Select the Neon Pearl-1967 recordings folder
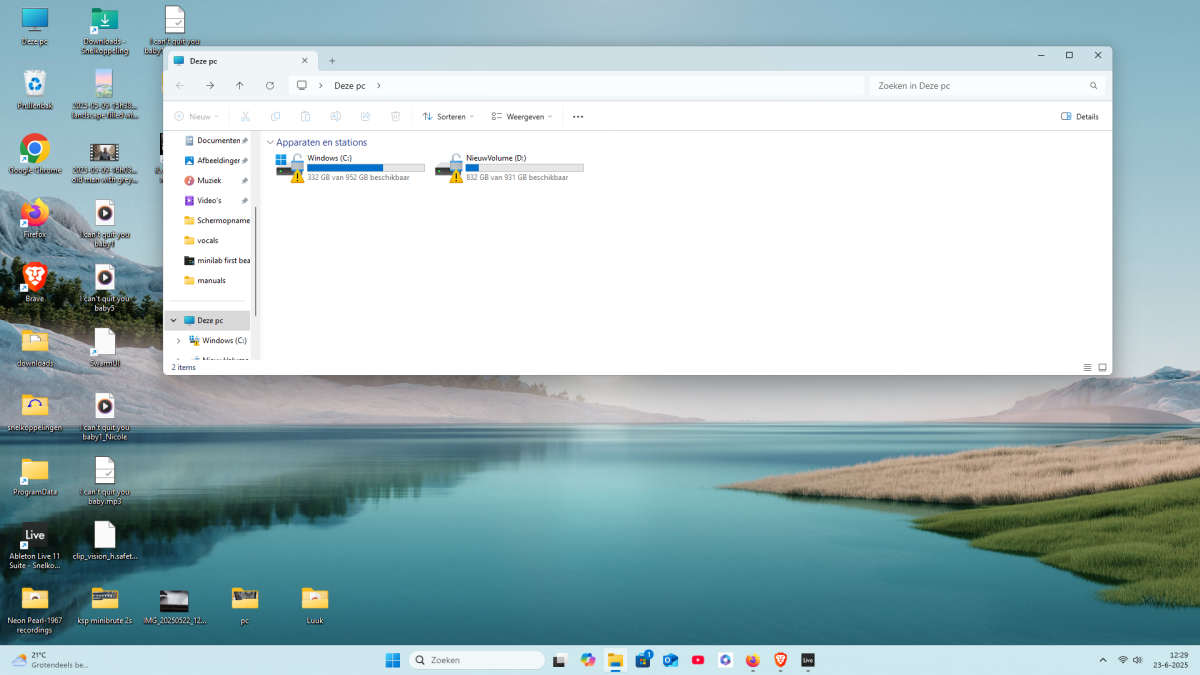 (35, 610)
